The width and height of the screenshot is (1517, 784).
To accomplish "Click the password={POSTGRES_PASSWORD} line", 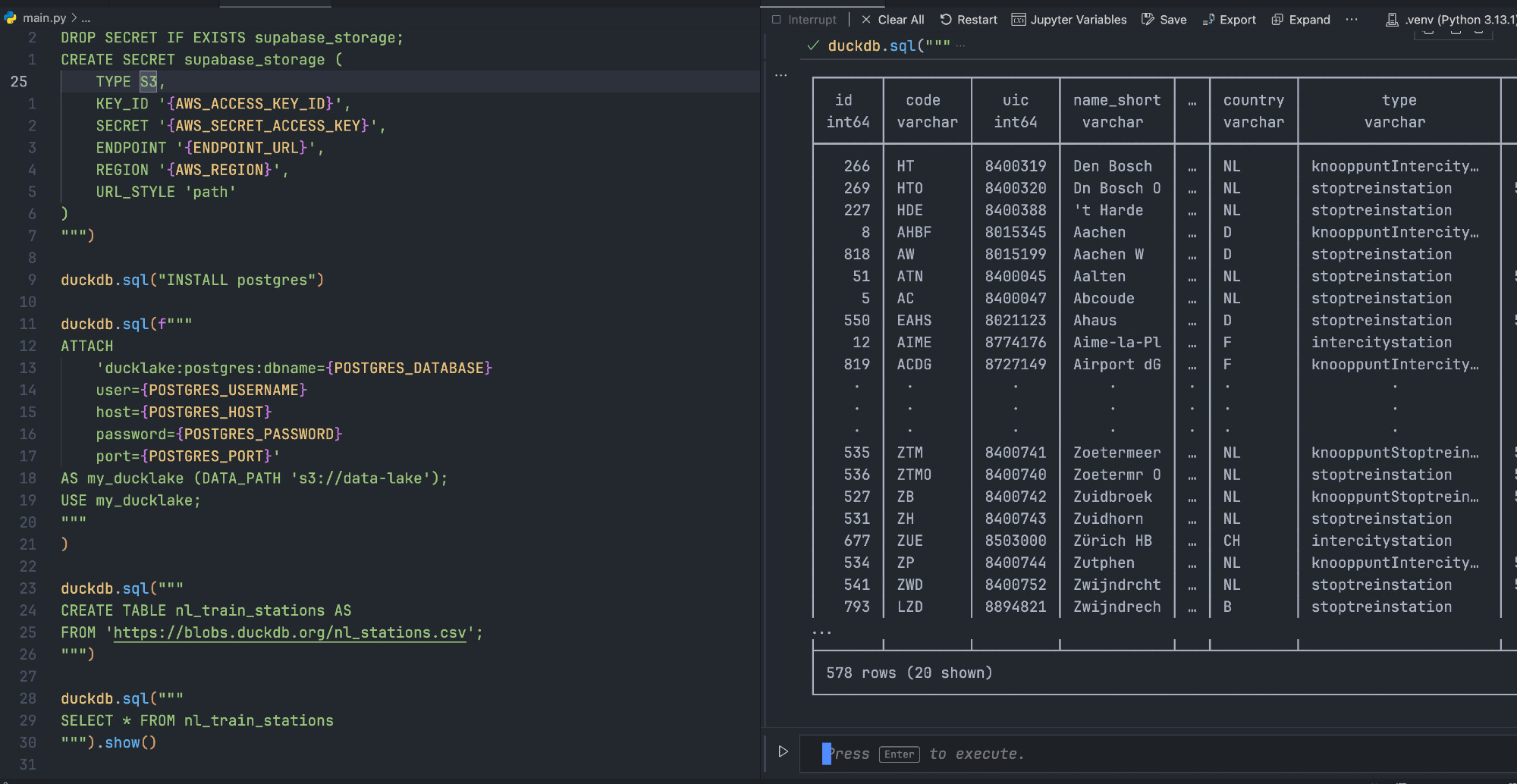I will (219, 434).
